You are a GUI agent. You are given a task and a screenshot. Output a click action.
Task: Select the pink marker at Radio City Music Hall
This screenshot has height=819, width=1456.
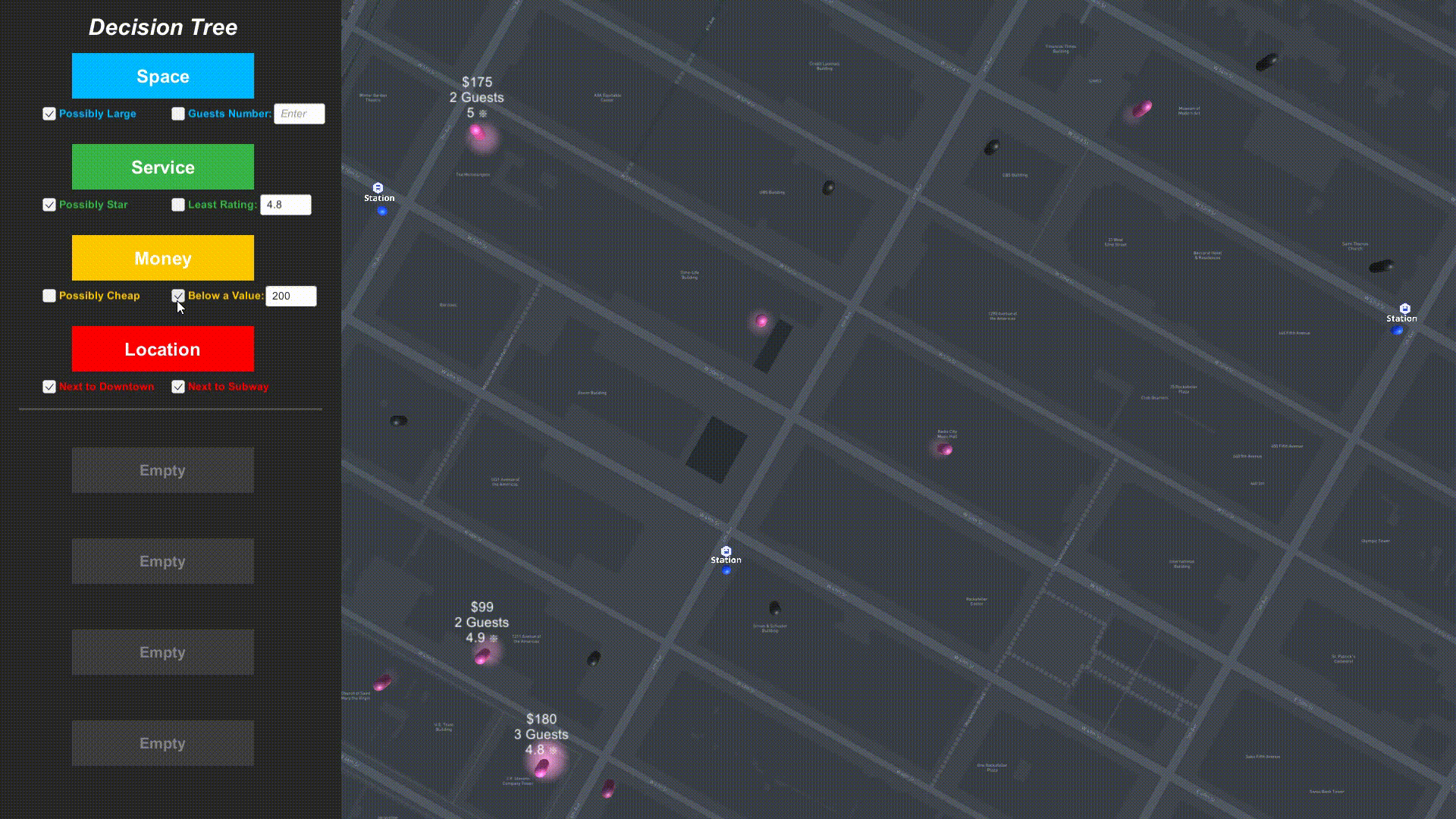pos(944,449)
